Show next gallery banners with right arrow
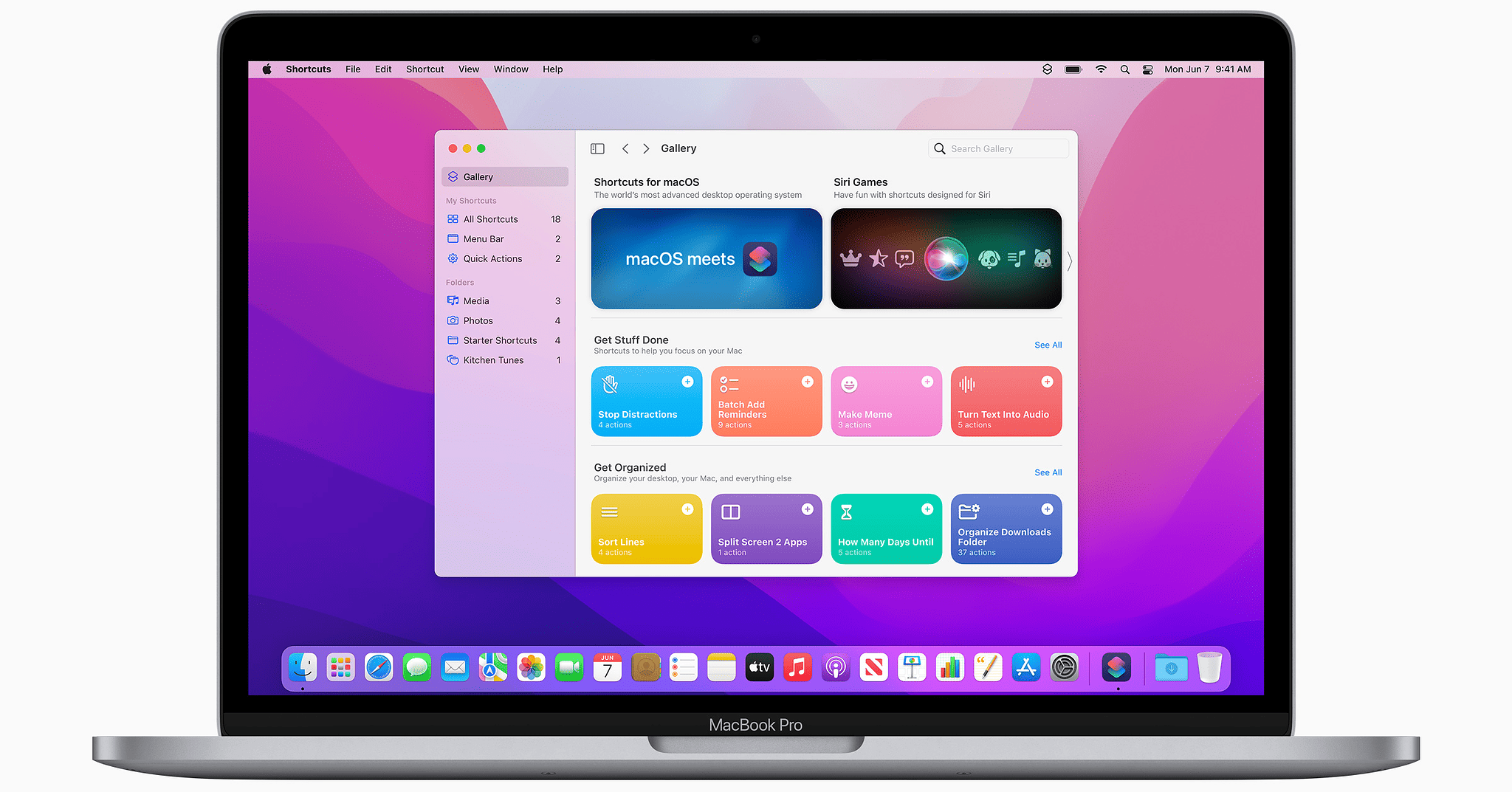 click(1069, 260)
